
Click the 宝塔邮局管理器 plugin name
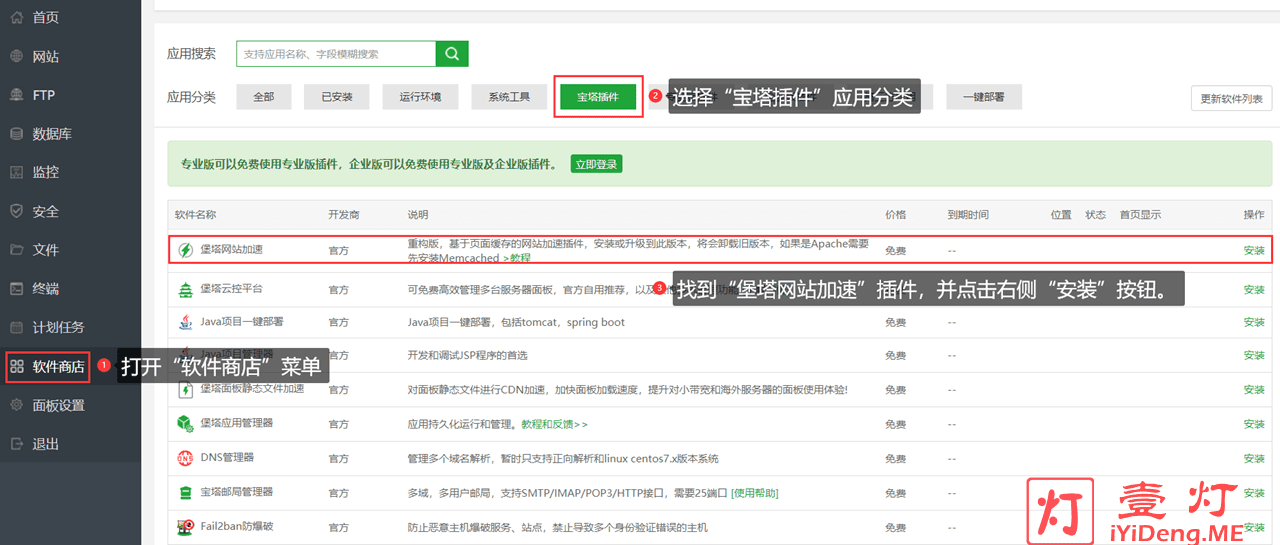[x=237, y=492]
